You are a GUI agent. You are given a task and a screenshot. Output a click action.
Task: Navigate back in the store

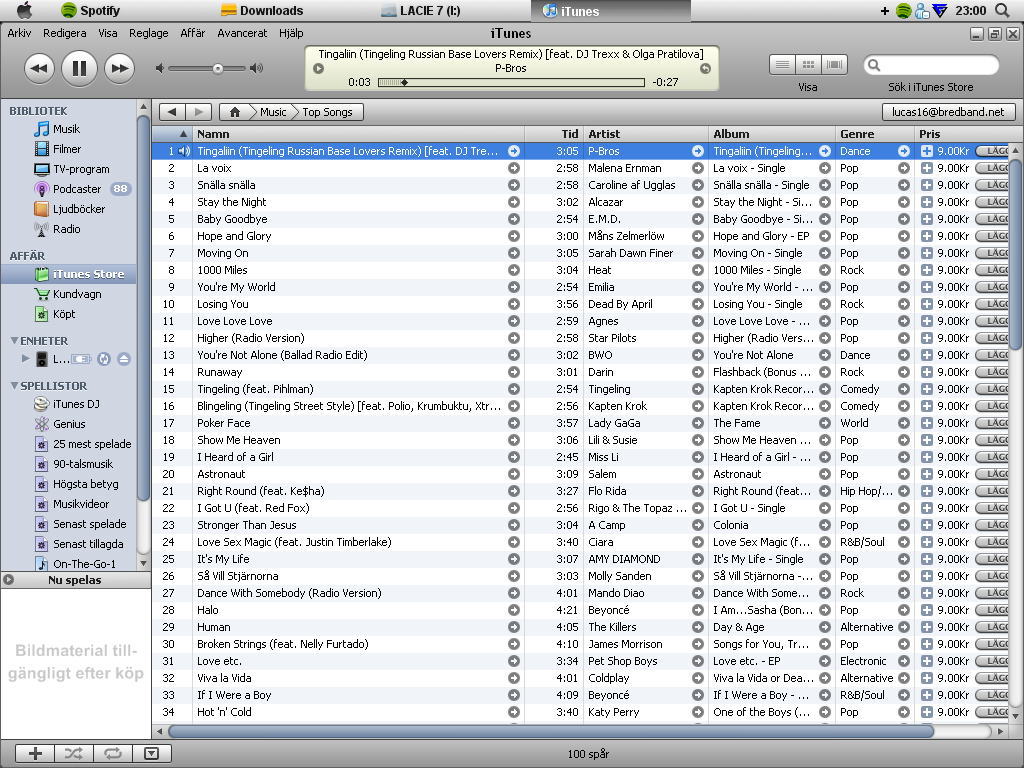pos(172,112)
